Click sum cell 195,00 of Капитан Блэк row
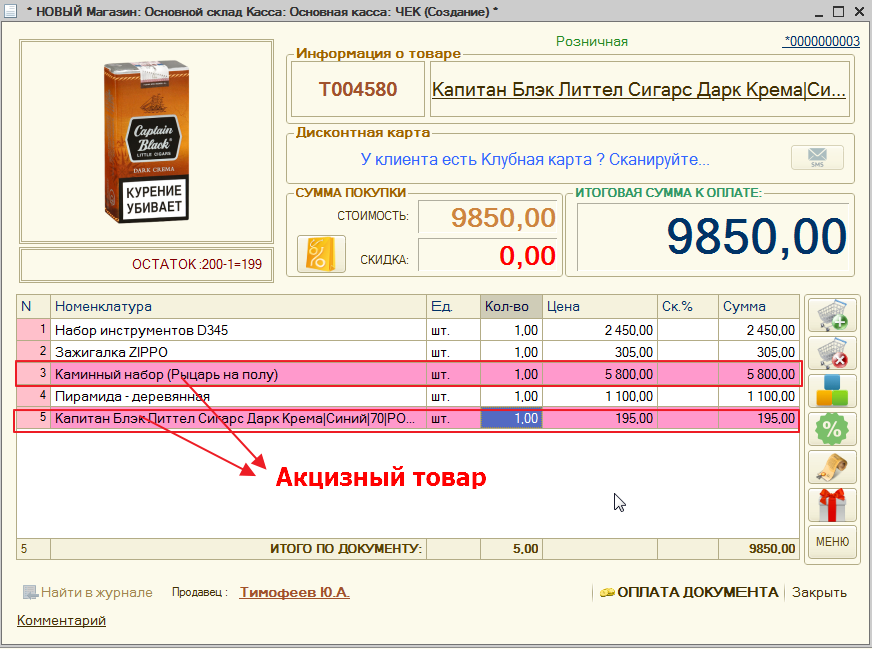Screen dimensions: 872x649 pos(759,418)
